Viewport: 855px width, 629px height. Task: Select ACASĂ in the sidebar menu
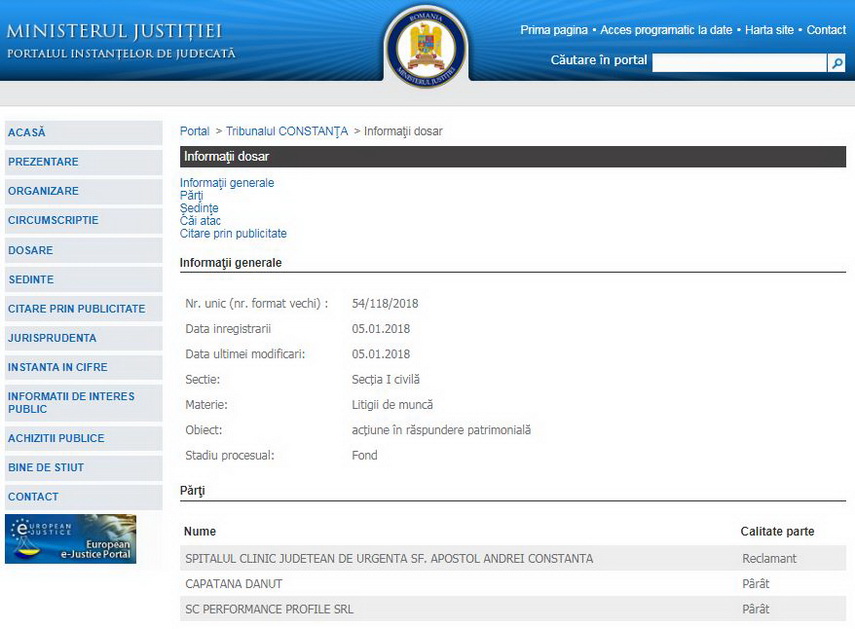click(27, 133)
